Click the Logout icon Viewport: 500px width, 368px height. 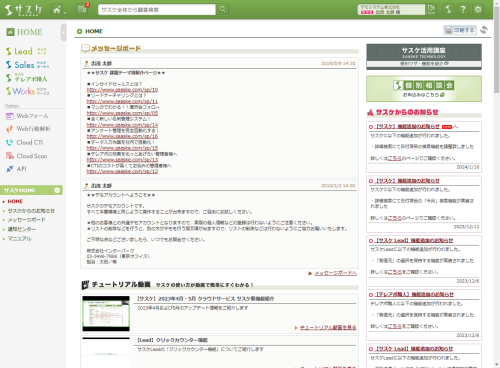(x=431, y=9)
